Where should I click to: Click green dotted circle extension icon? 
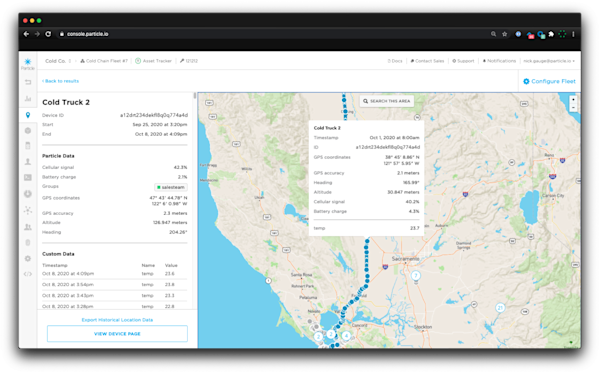[562, 34]
